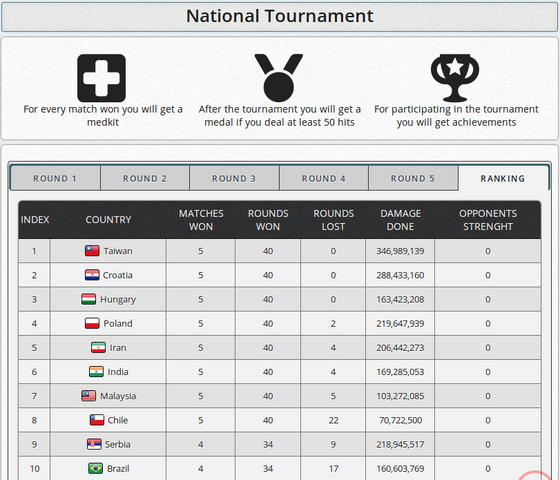The width and height of the screenshot is (560, 480).
Task: Open the Round 2 tab
Action: coord(145,178)
